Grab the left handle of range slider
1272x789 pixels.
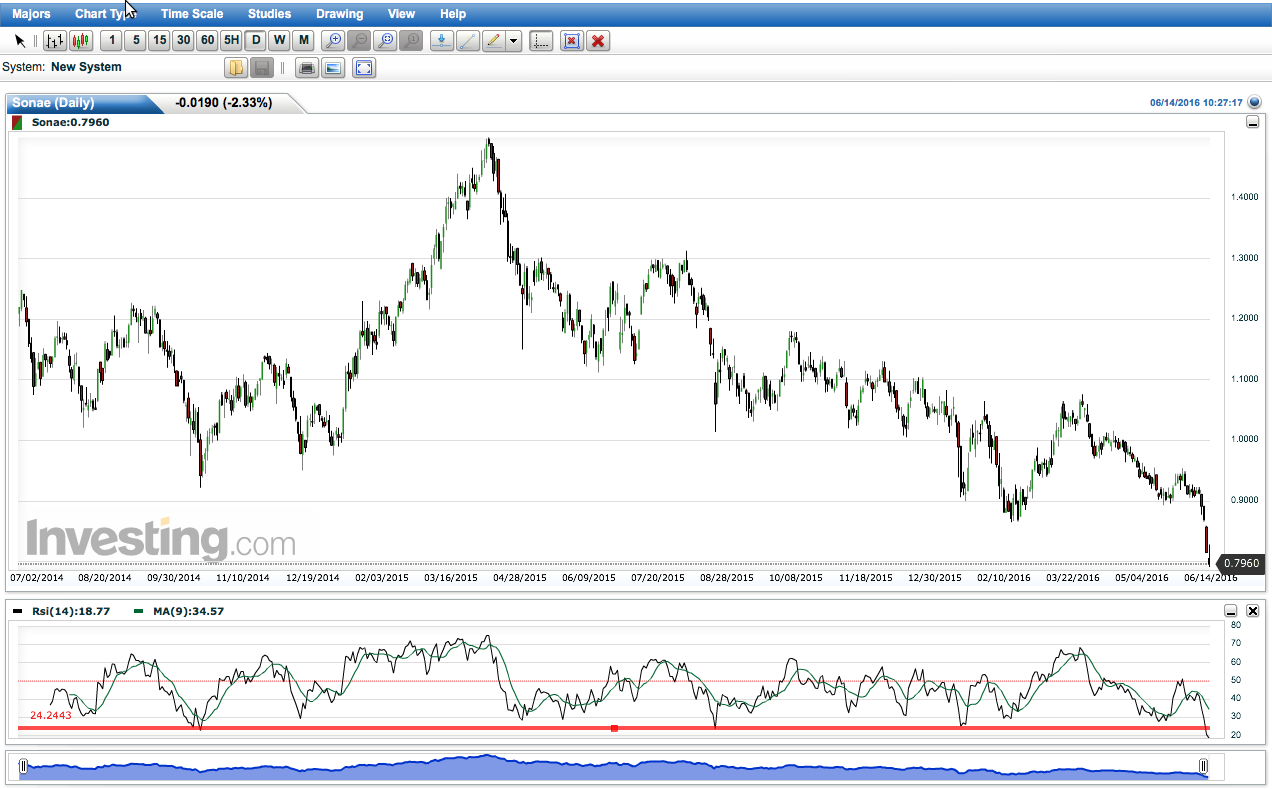click(23, 767)
